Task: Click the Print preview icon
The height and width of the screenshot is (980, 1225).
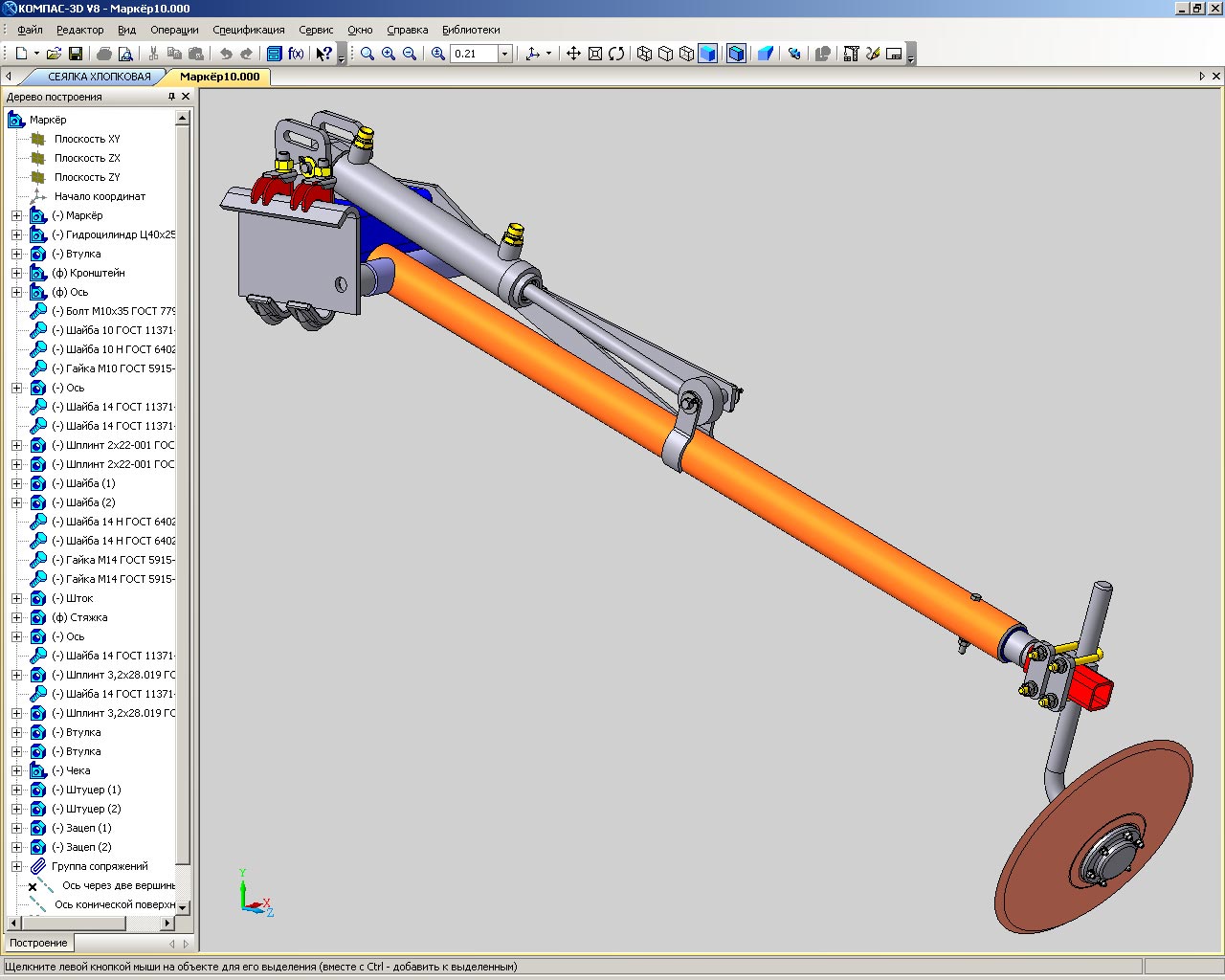Action: click(124, 54)
